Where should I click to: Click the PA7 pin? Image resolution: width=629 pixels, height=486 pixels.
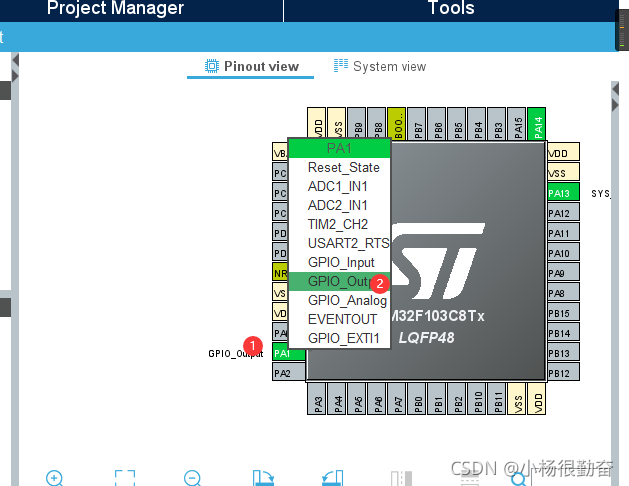coord(396,399)
